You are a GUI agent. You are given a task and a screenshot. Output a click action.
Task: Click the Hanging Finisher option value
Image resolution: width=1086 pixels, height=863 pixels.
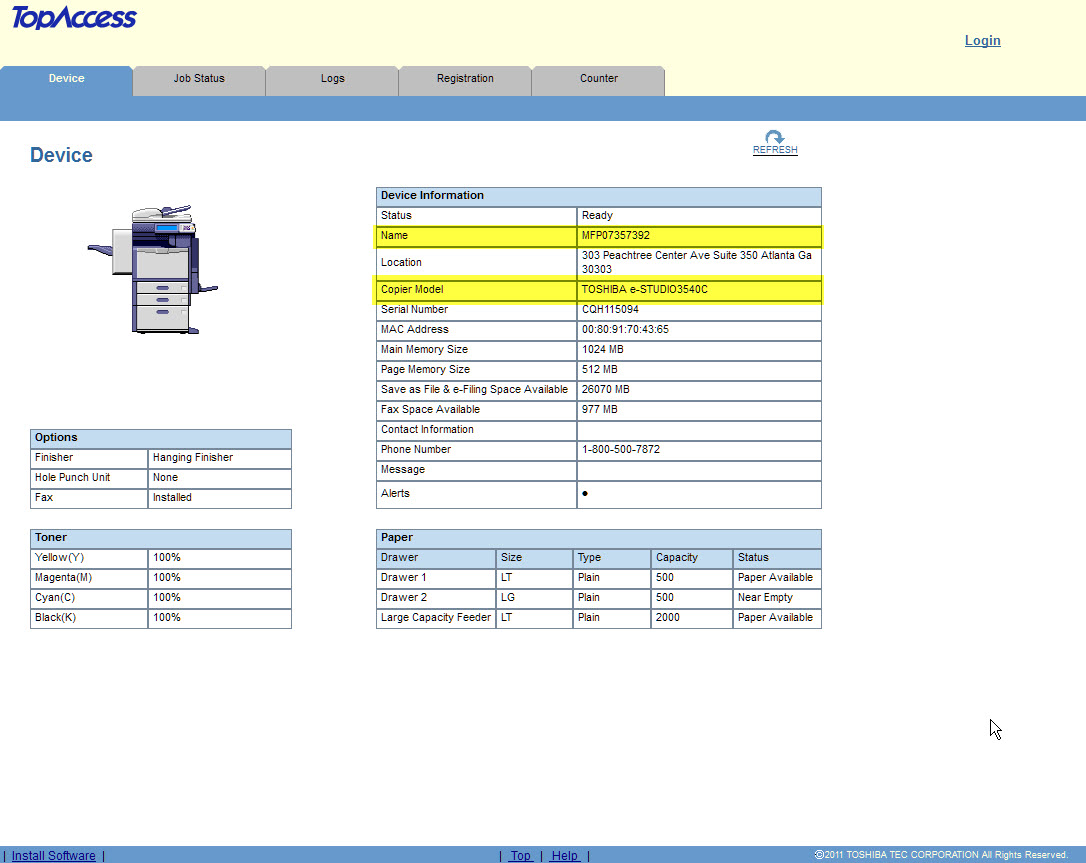point(192,458)
